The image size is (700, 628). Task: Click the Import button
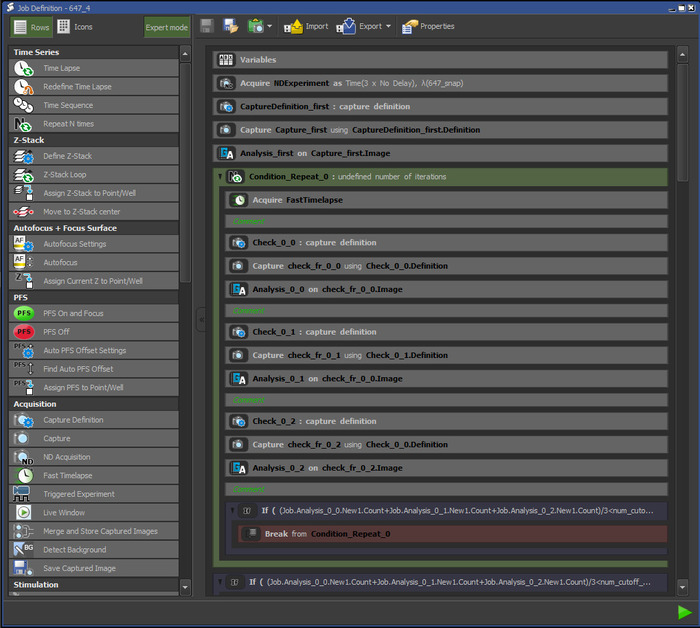(x=306, y=27)
